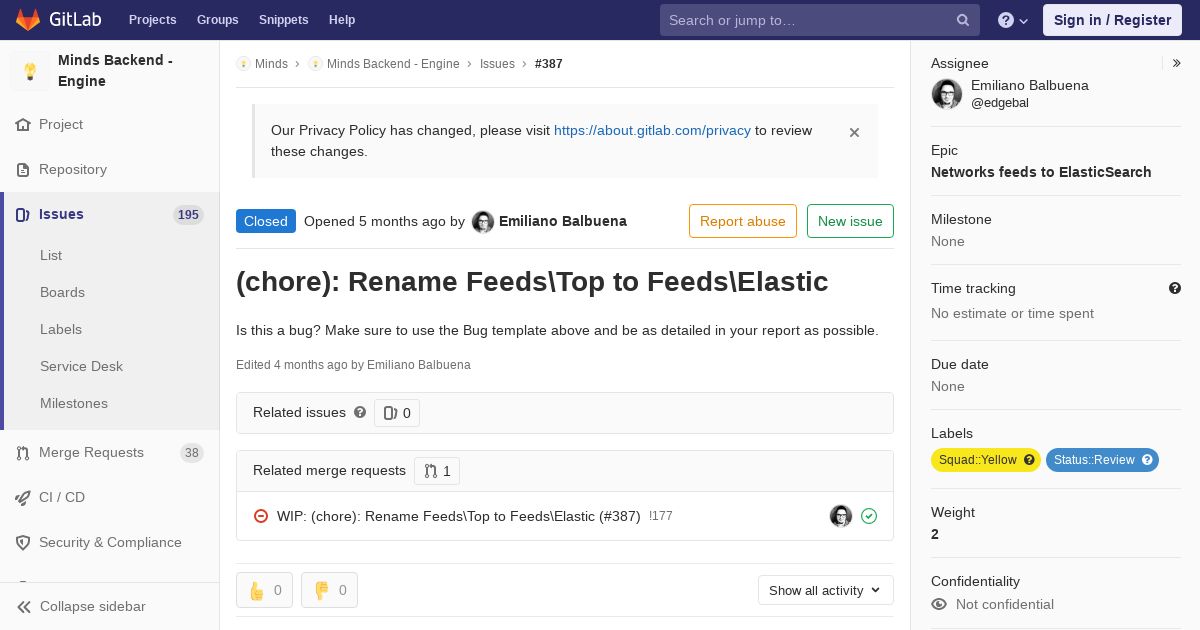Viewport: 1200px width, 630px height.
Task: Click the Report abuse button
Action: [743, 221]
